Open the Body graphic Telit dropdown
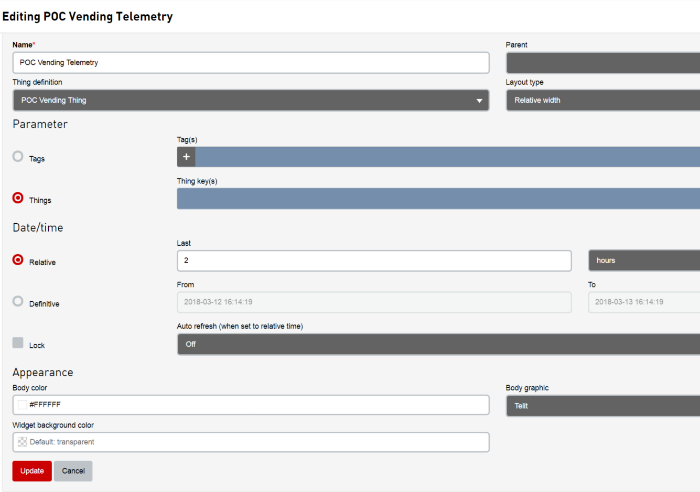This screenshot has width=700, height=492. (603, 406)
